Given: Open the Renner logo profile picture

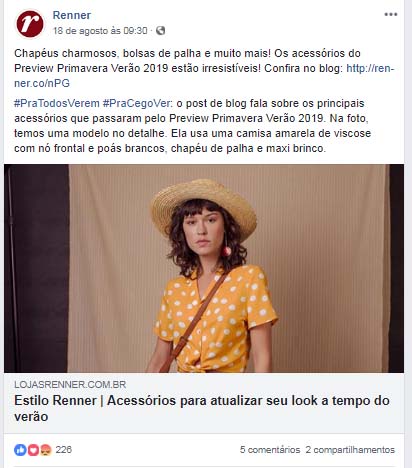Looking at the screenshot, I should click(x=30, y=24).
